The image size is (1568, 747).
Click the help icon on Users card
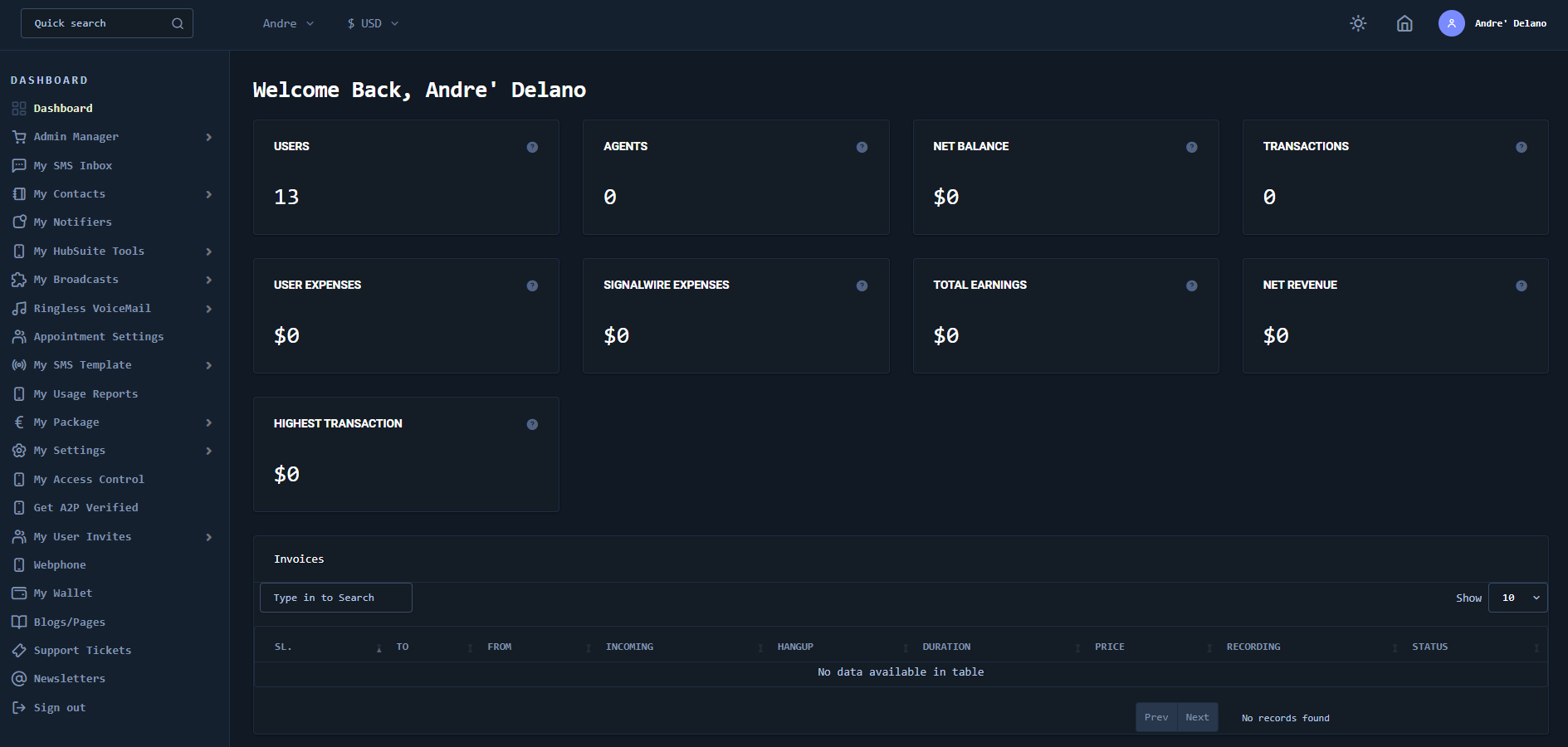[x=532, y=147]
